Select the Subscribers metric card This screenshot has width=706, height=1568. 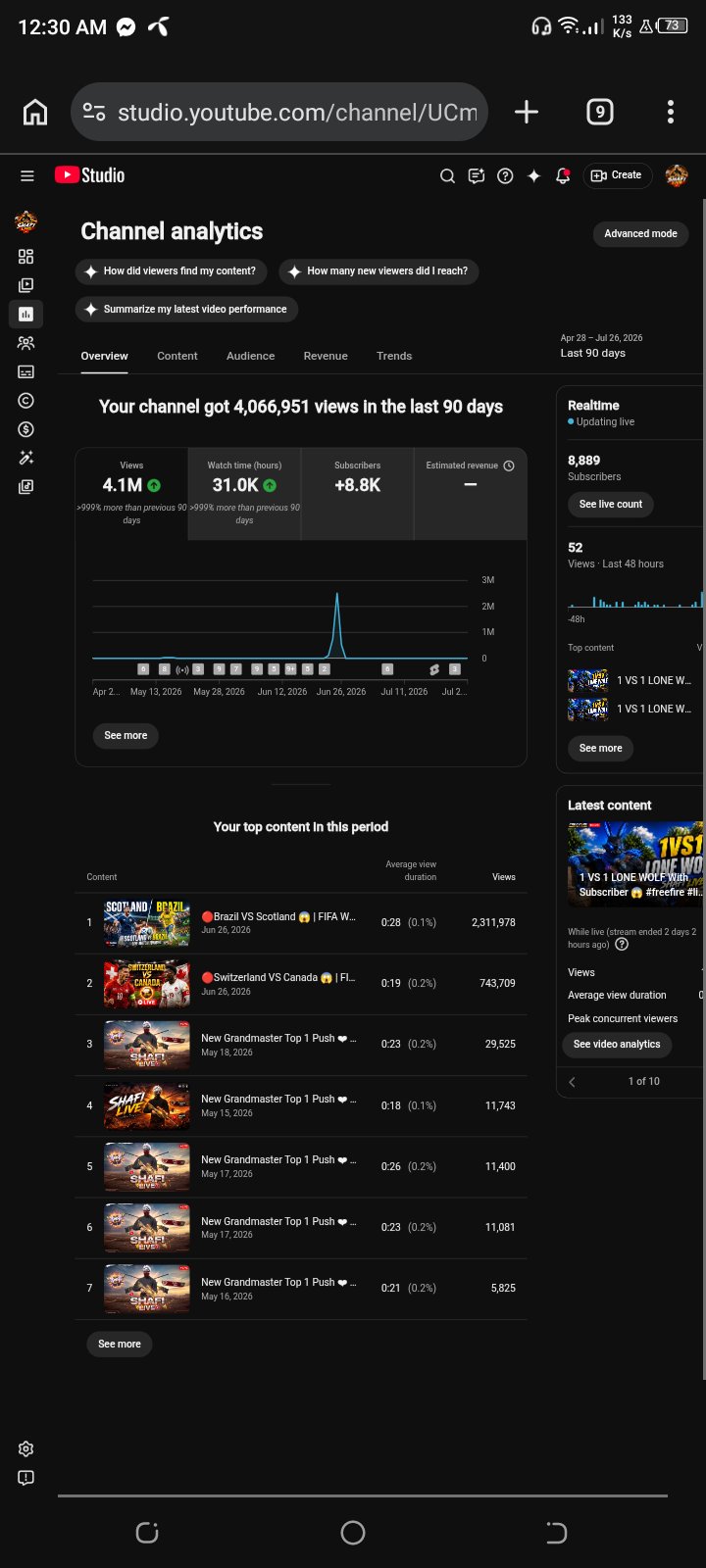(x=357, y=494)
